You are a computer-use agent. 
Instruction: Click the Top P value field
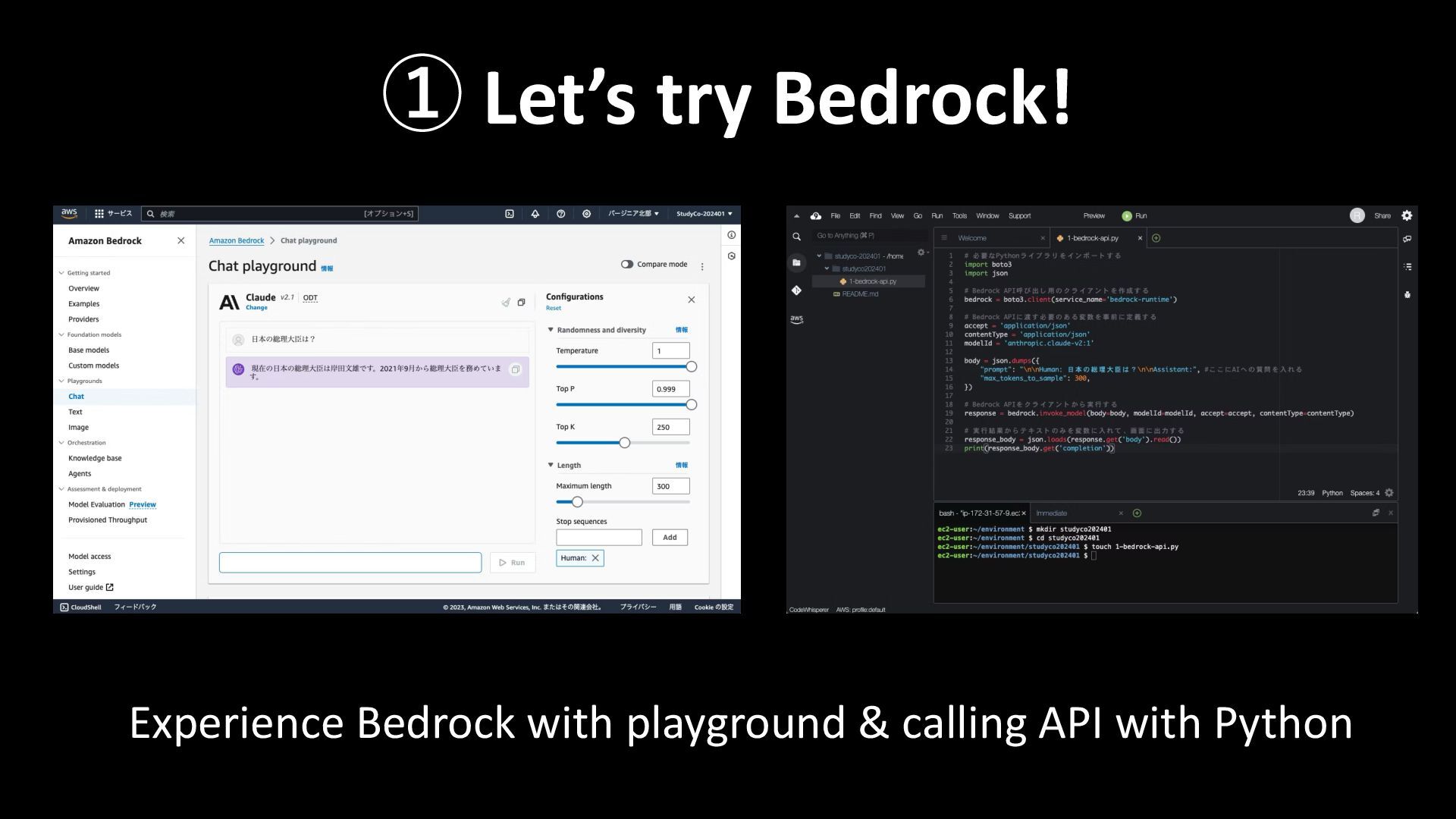click(x=671, y=389)
